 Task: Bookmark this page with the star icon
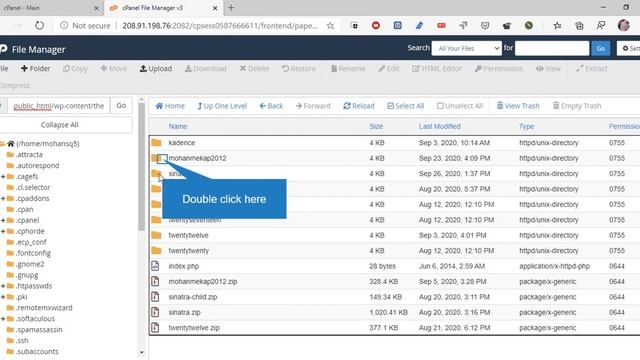tap(330, 26)
